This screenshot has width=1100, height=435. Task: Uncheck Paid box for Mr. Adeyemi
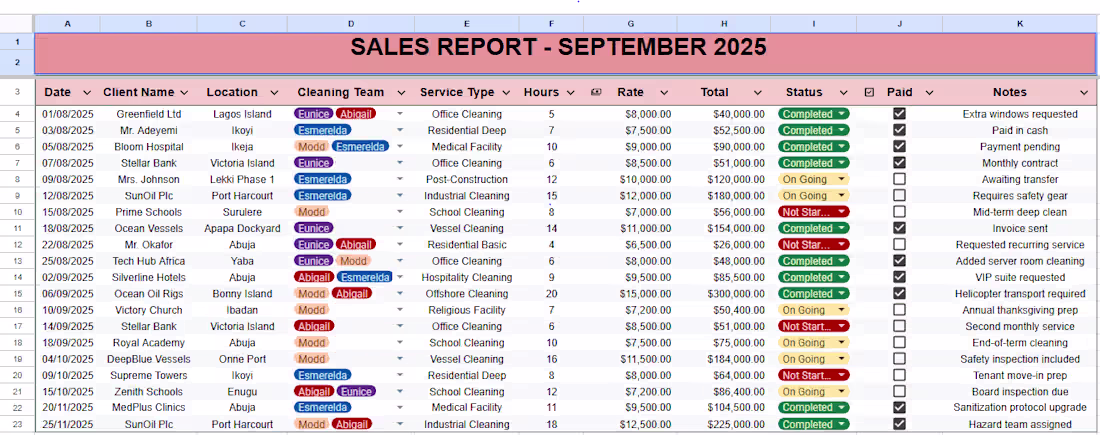point(899,130)
